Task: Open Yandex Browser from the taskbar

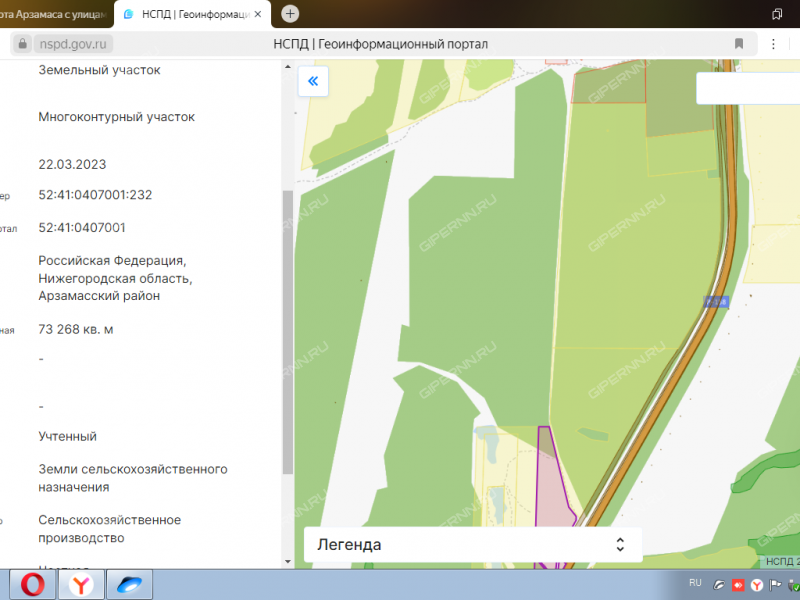Action: (81, 584)
